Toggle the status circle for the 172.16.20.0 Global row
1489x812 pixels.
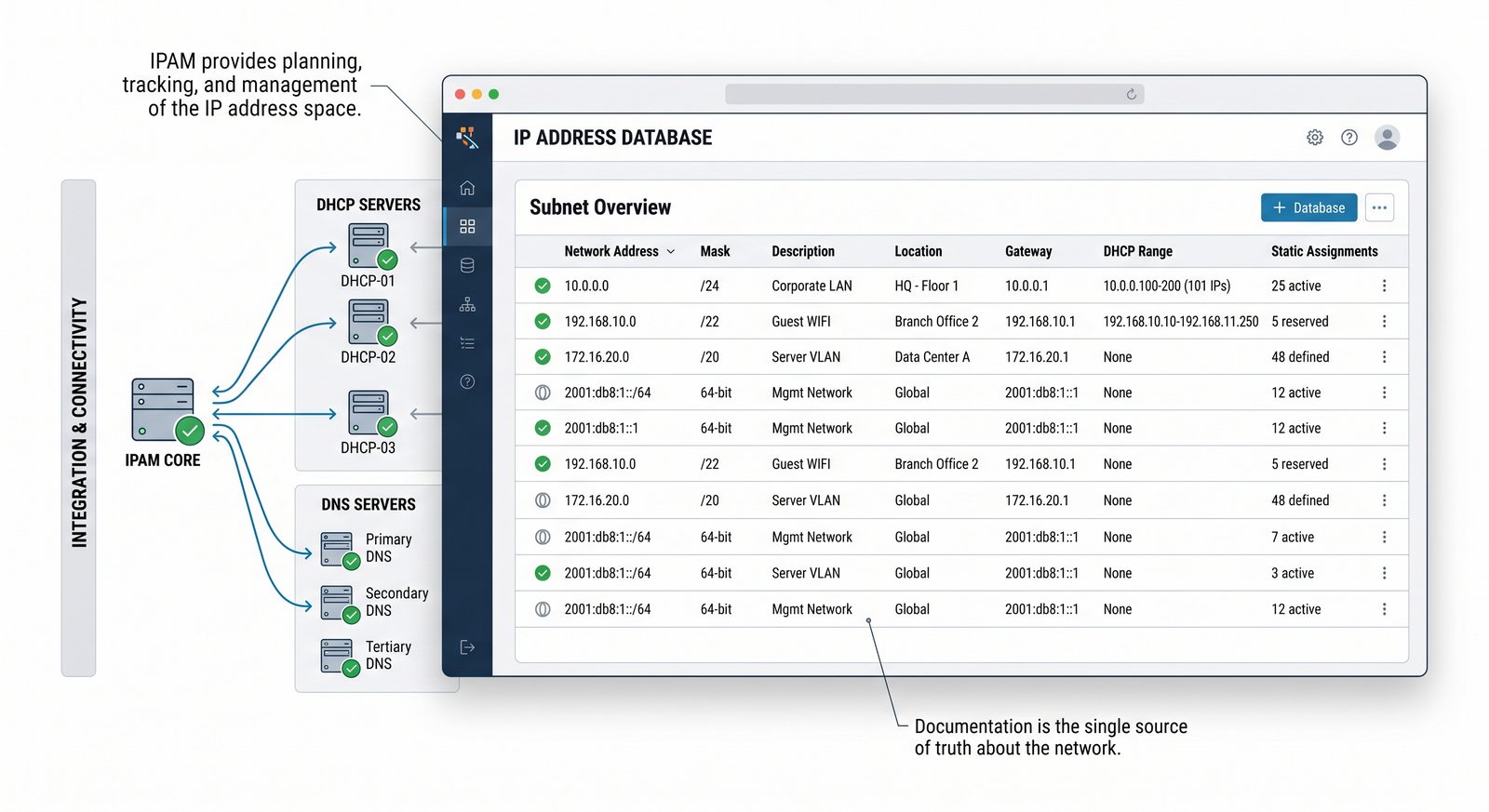point(543,500)
